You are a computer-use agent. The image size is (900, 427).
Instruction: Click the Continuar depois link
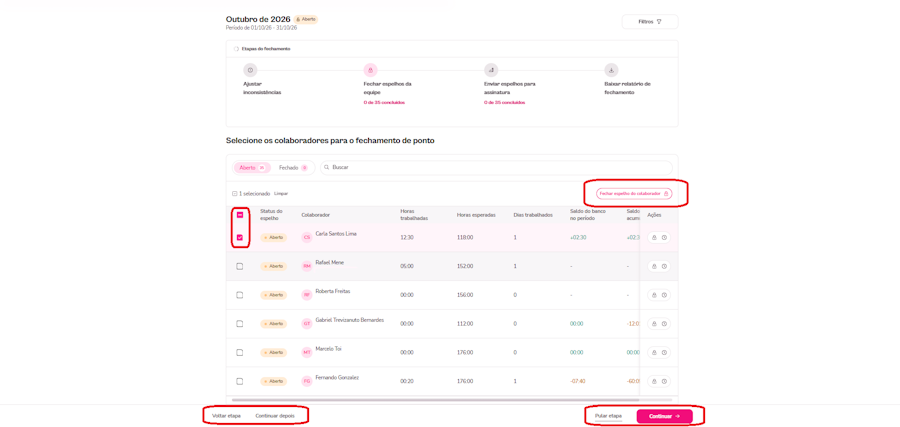point(274,416)
